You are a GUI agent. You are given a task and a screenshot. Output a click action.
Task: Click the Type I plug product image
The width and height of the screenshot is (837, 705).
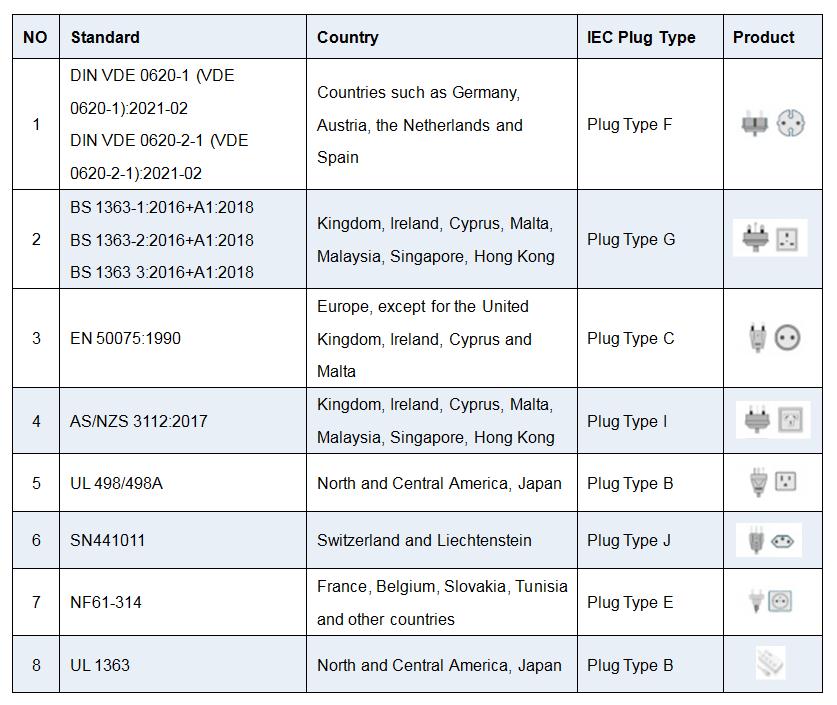pyautogui.click(x=773, y=420)
